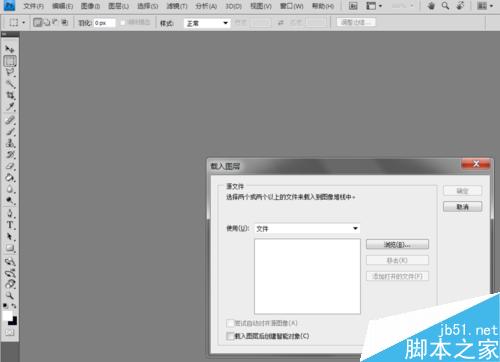
Task: Open the 帮助(H) menu
Action: pos(323,6)
